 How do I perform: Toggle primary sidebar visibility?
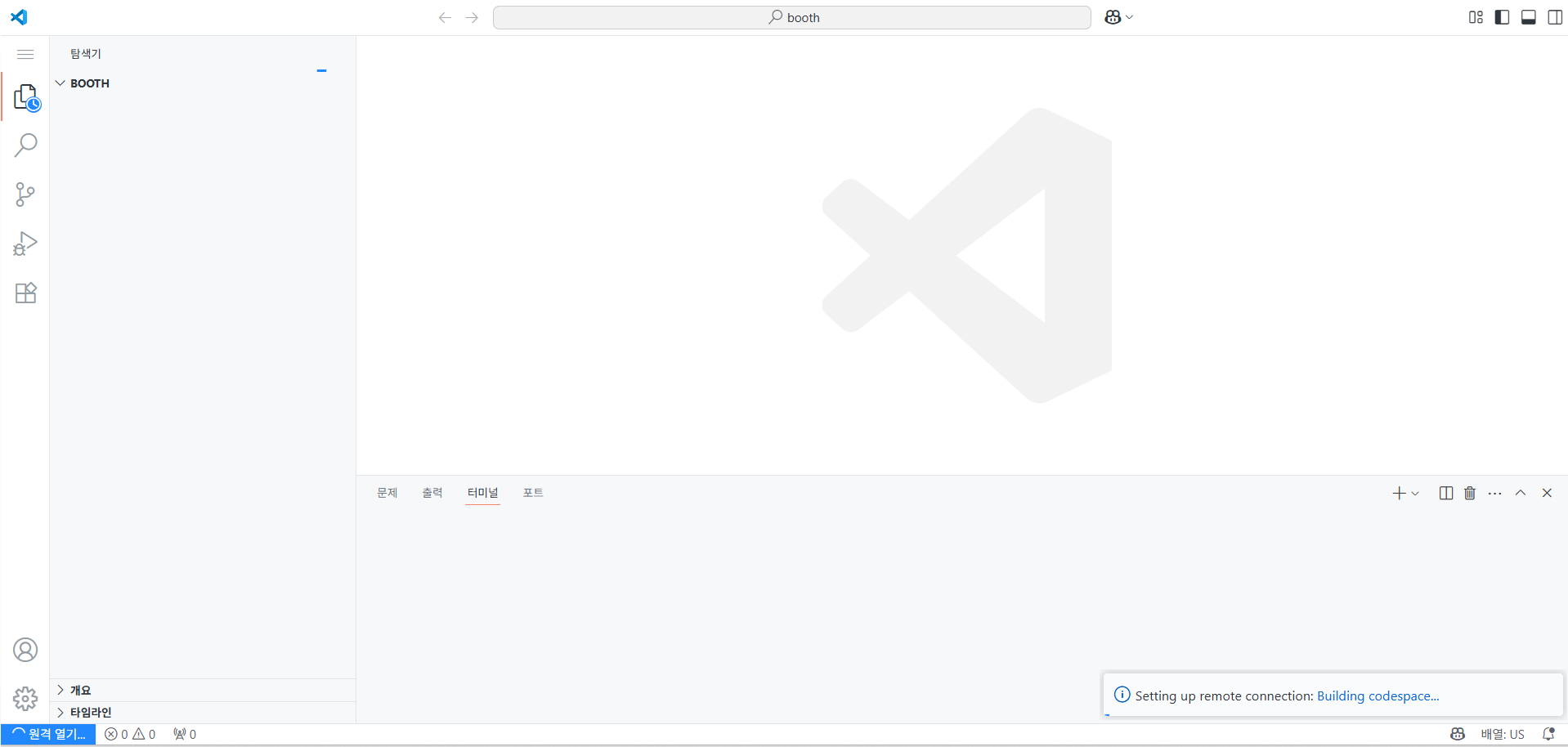[1502, 17]
